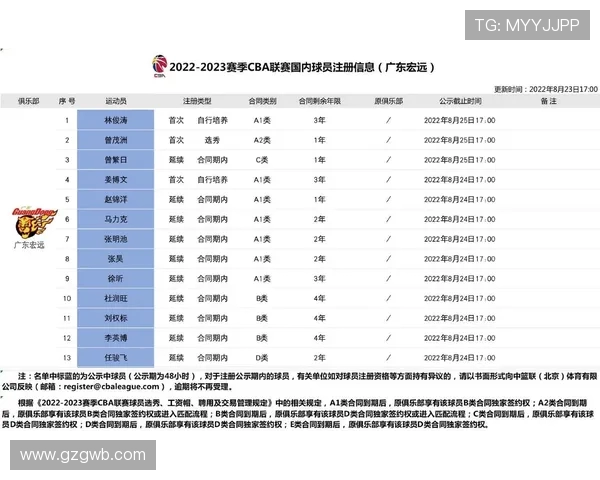The height and width of the screenshot is (480, 600).
Task: Click B类 in 杜润旺's row
Action: point(262,299)
